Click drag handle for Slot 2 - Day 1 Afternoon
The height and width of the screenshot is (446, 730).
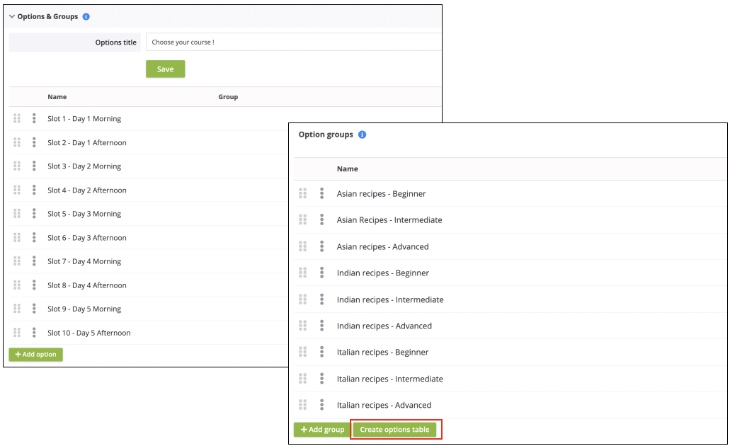tap(17, 142)
